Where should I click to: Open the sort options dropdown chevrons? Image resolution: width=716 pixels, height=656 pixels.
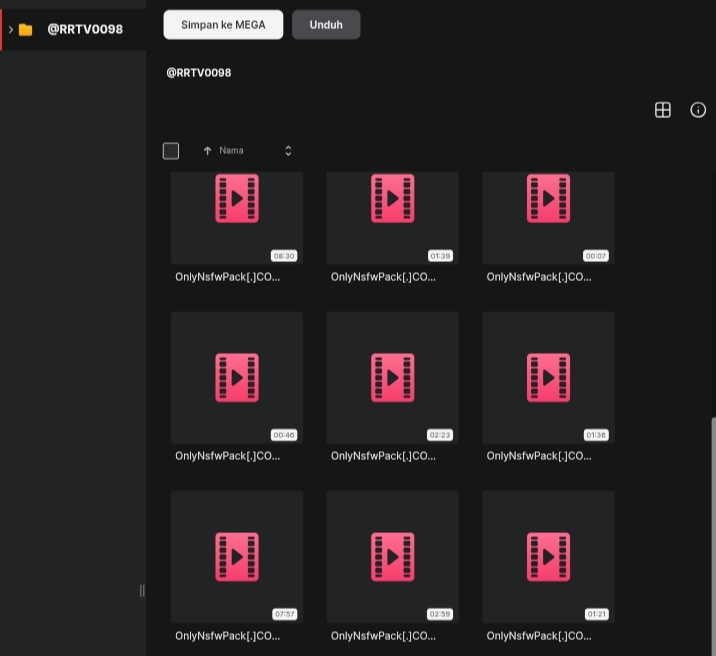288,151
